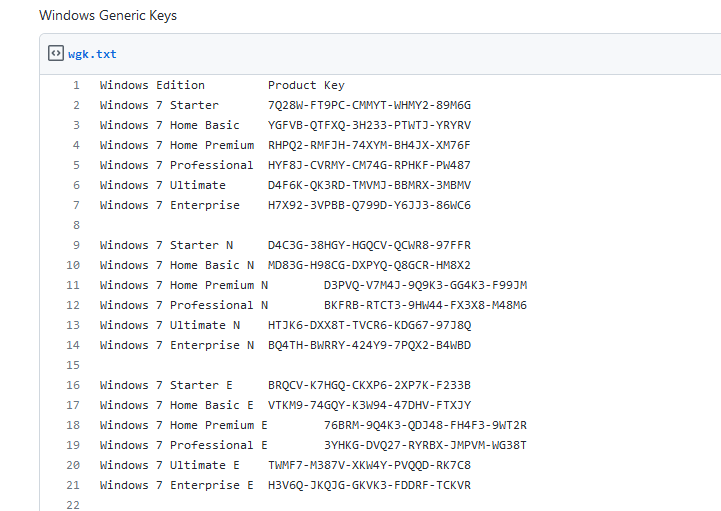Screen dimensions: 721x511
Task: Select line number 20
Action: (x=73, y=465)
